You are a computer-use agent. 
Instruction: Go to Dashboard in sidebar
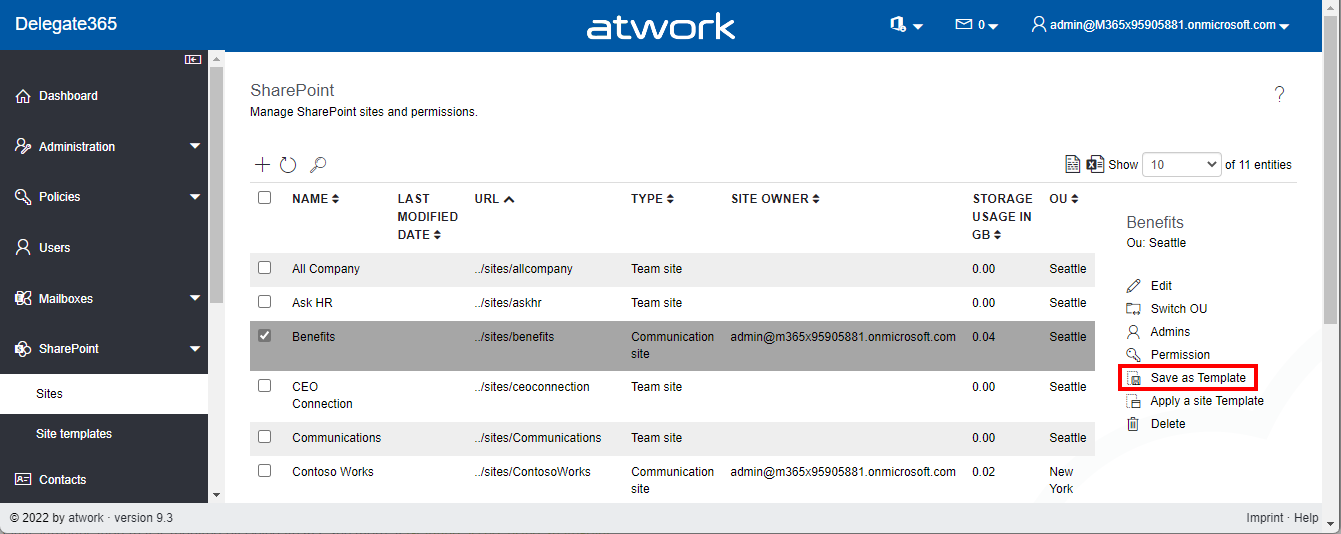[68, 96]
